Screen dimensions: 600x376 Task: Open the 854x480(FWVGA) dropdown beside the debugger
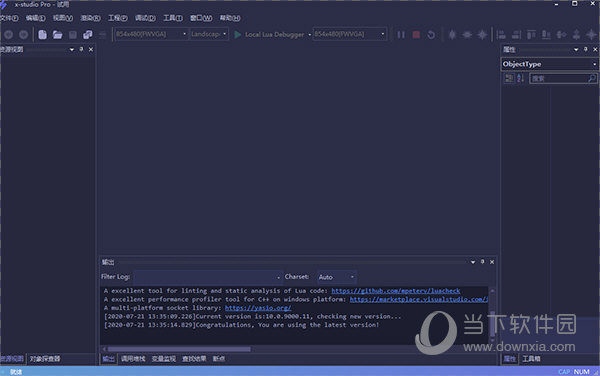[350, 34]
